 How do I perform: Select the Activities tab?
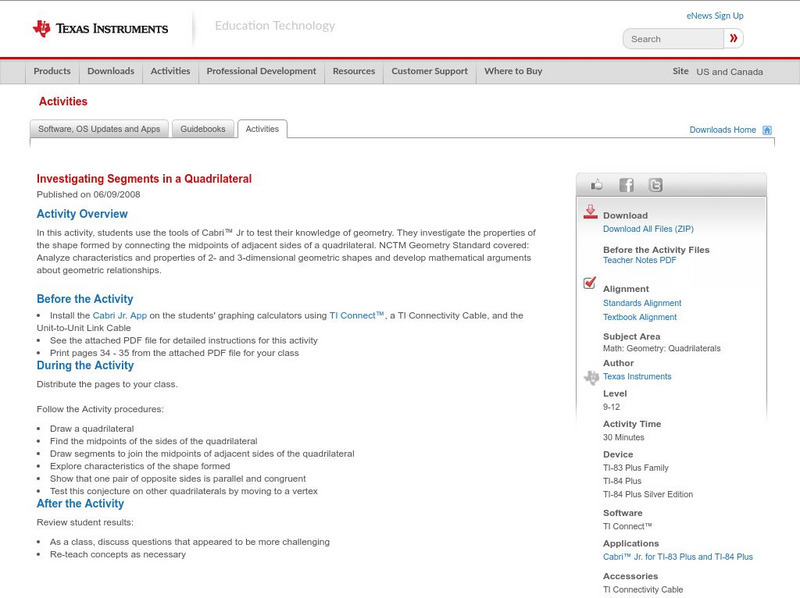click(262, 129)
